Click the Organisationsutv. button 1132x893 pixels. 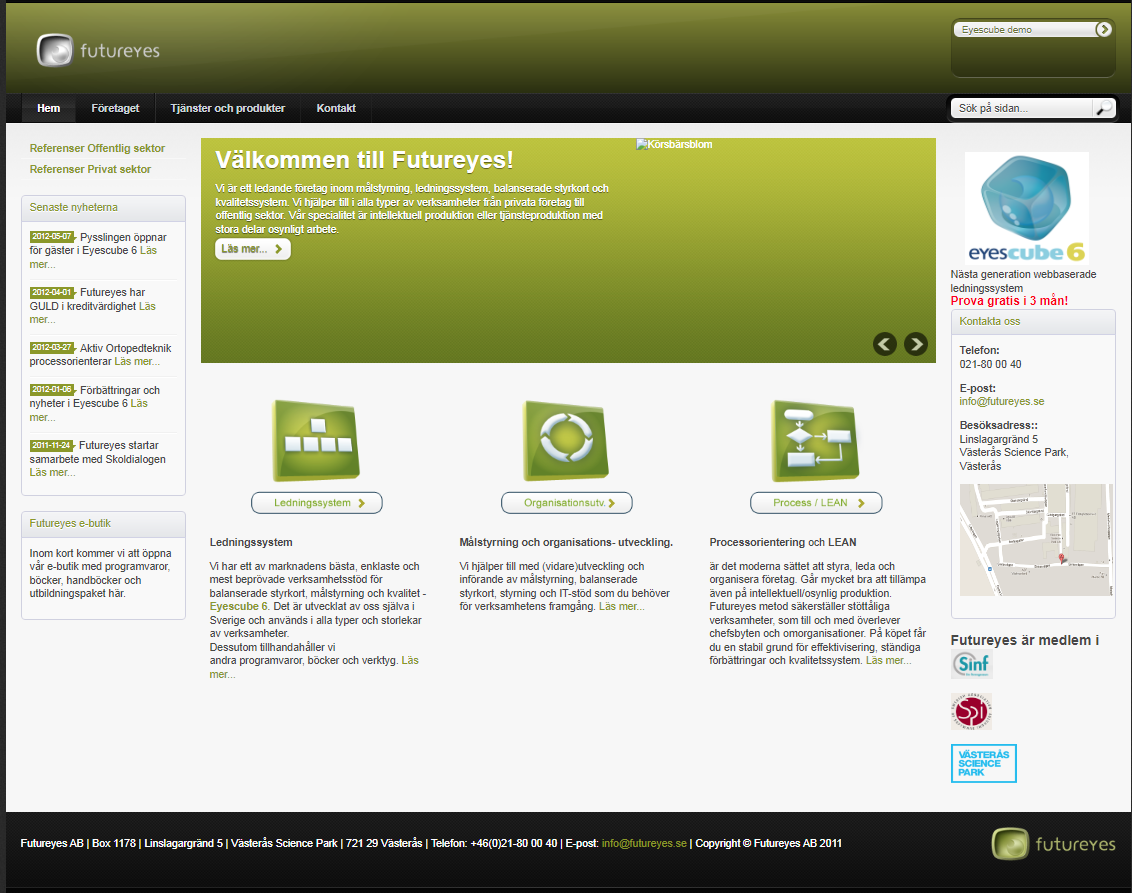click(567, 503)
